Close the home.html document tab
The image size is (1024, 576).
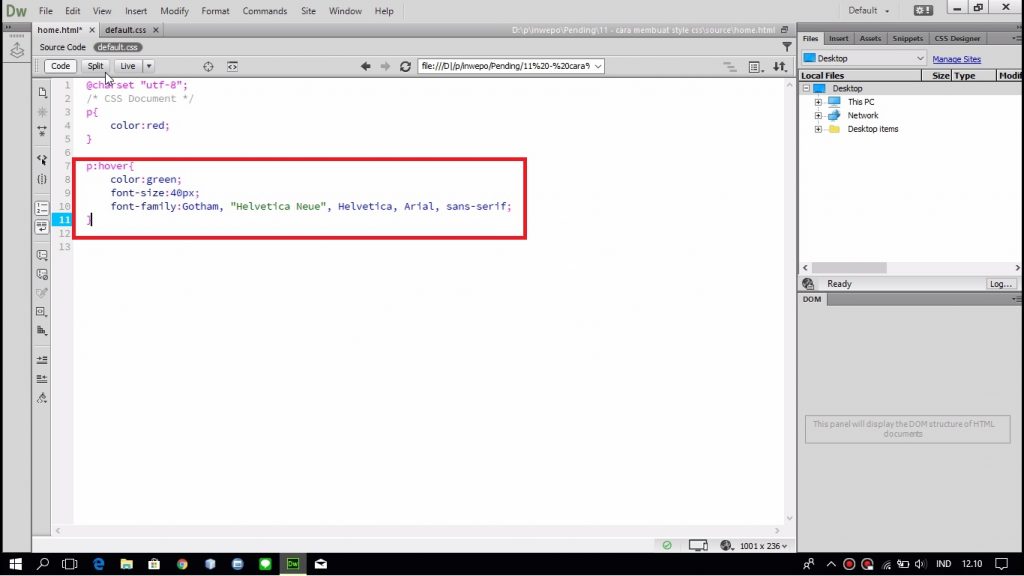tap(92, 30)
